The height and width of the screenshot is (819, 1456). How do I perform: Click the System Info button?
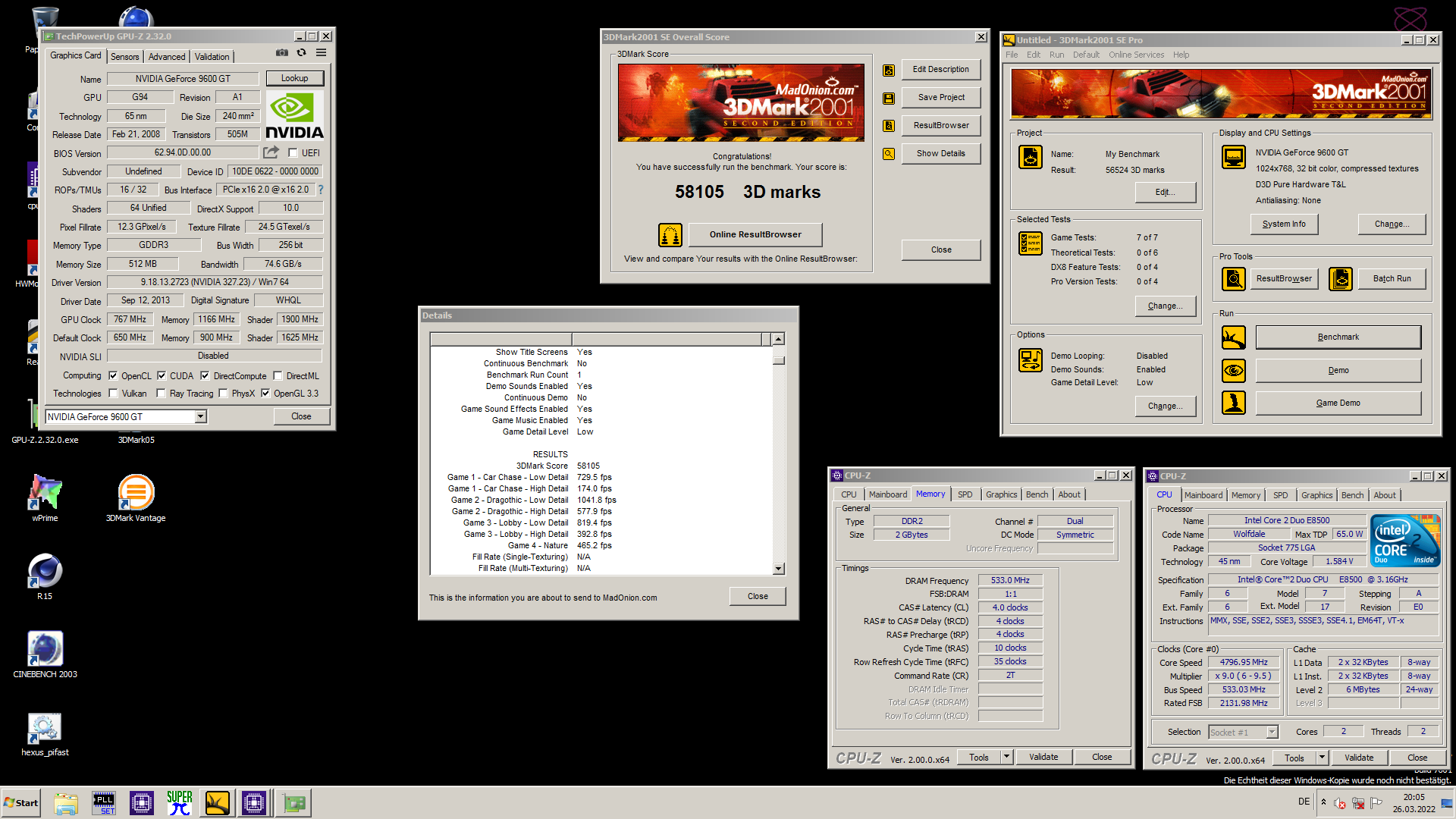pos(1284,224)
